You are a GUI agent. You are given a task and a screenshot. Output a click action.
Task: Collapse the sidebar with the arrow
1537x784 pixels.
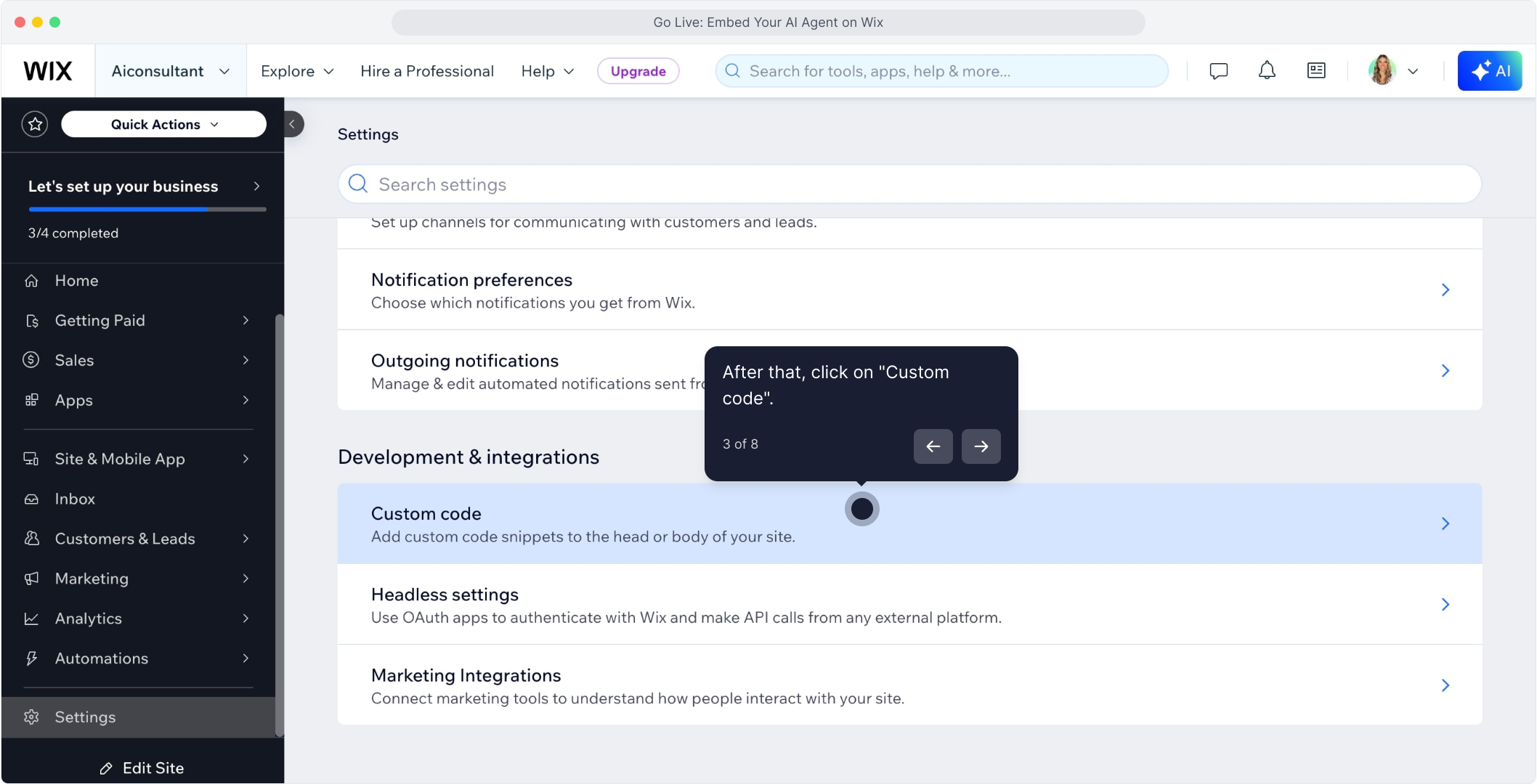click(293, 124)
